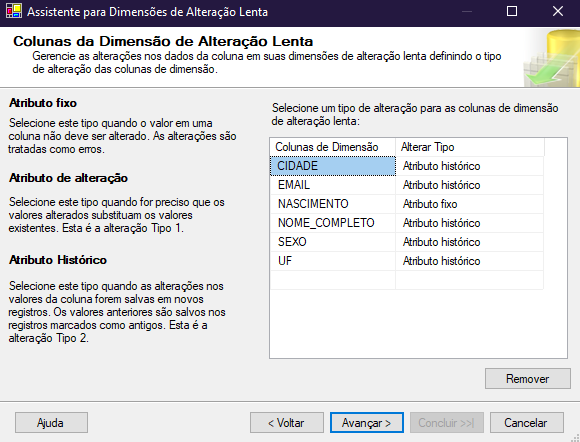Close the wizard window

tap(558, 11)
